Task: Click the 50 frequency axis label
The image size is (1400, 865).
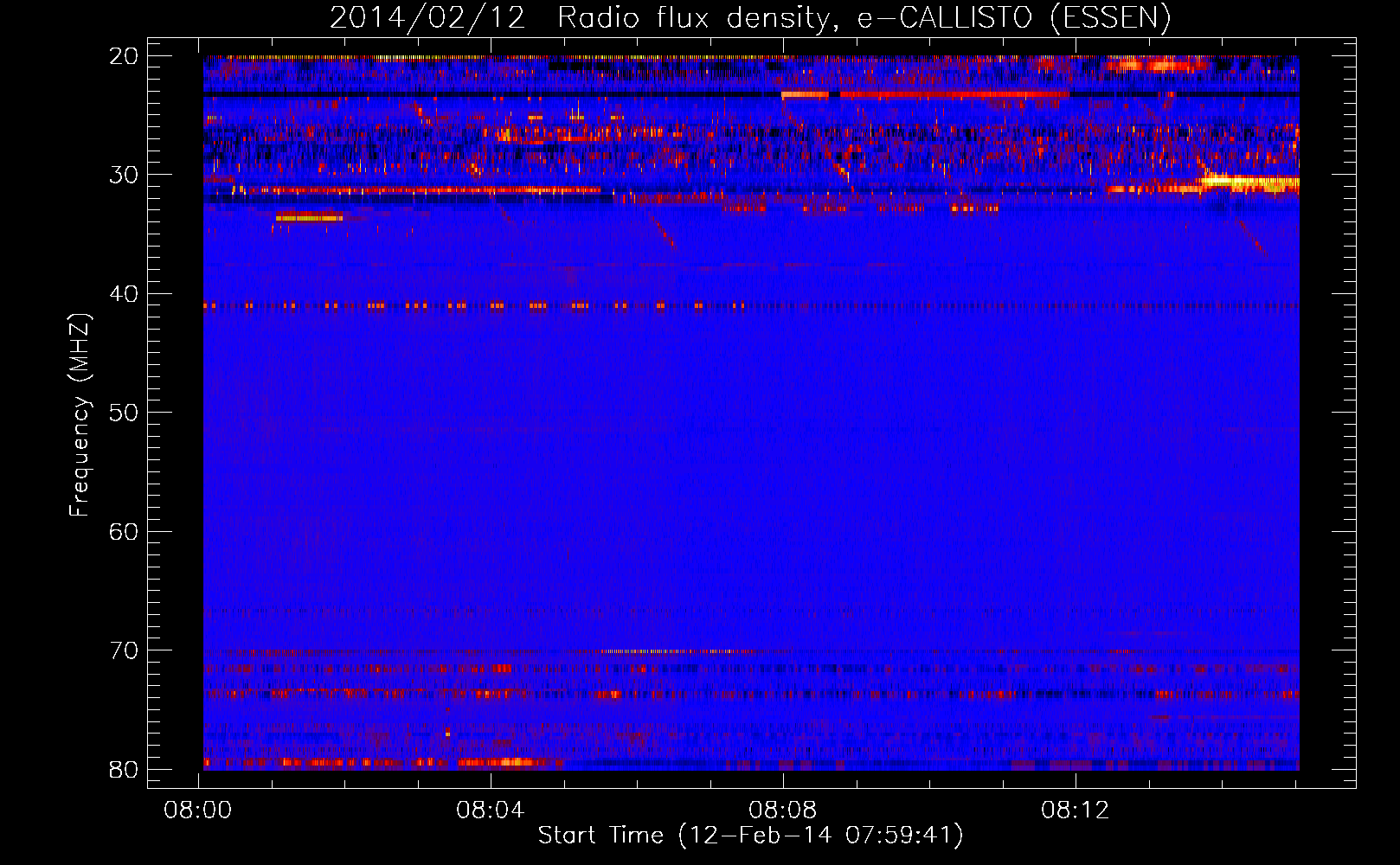Action: tap(124, 413)
